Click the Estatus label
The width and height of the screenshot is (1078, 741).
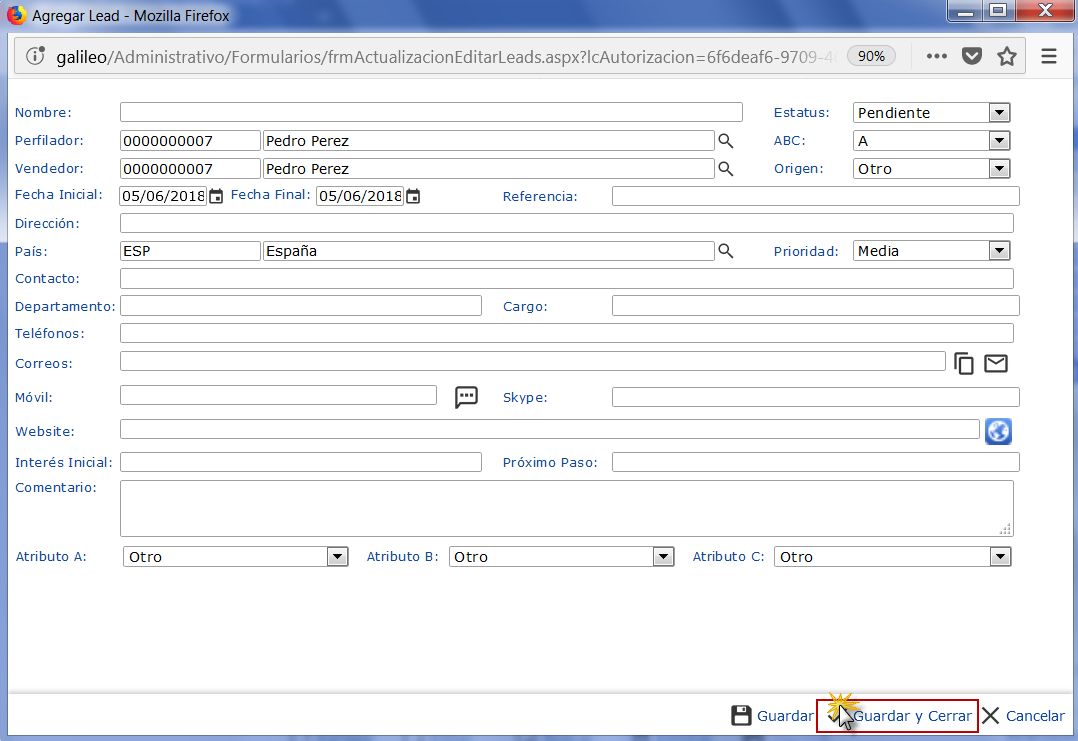pyautogui.click(x=802, y=113)
